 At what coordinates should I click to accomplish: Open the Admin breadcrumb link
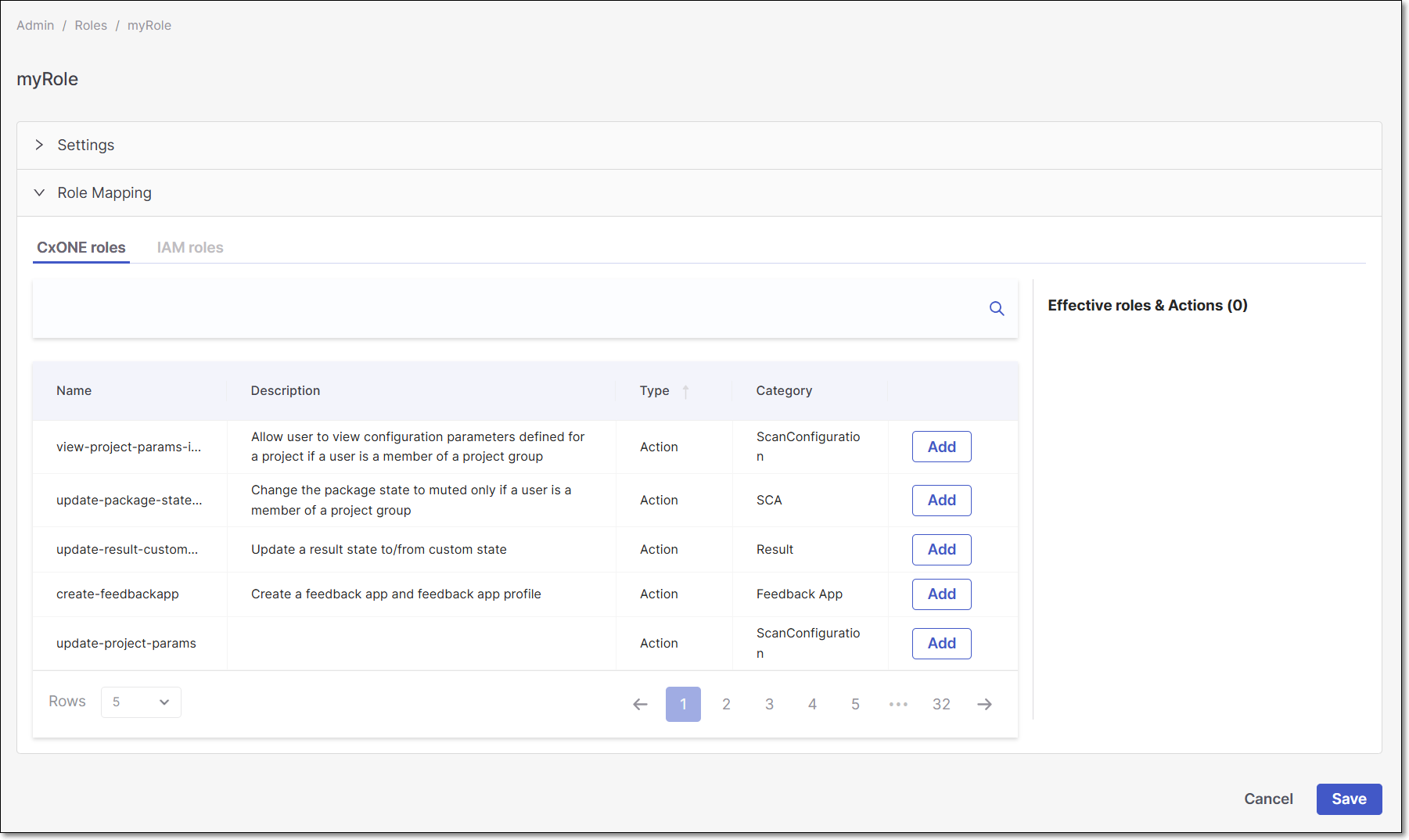(35, 26)
